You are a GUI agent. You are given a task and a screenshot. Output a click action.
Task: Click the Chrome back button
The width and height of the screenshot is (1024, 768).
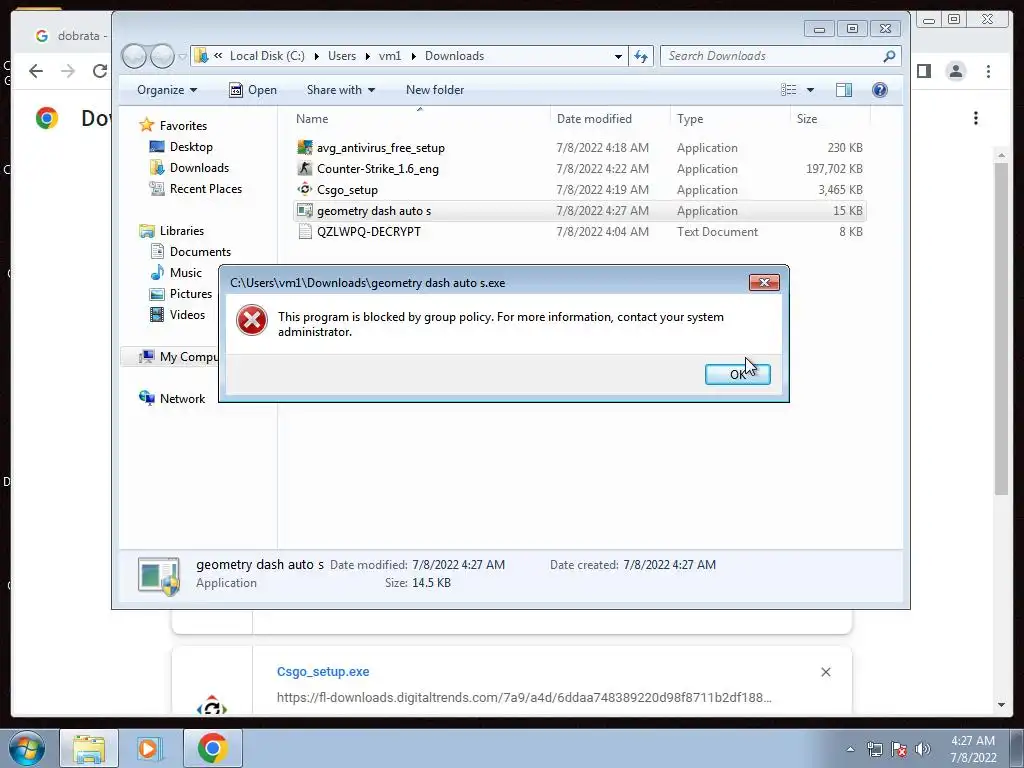(x=36, y=71)
